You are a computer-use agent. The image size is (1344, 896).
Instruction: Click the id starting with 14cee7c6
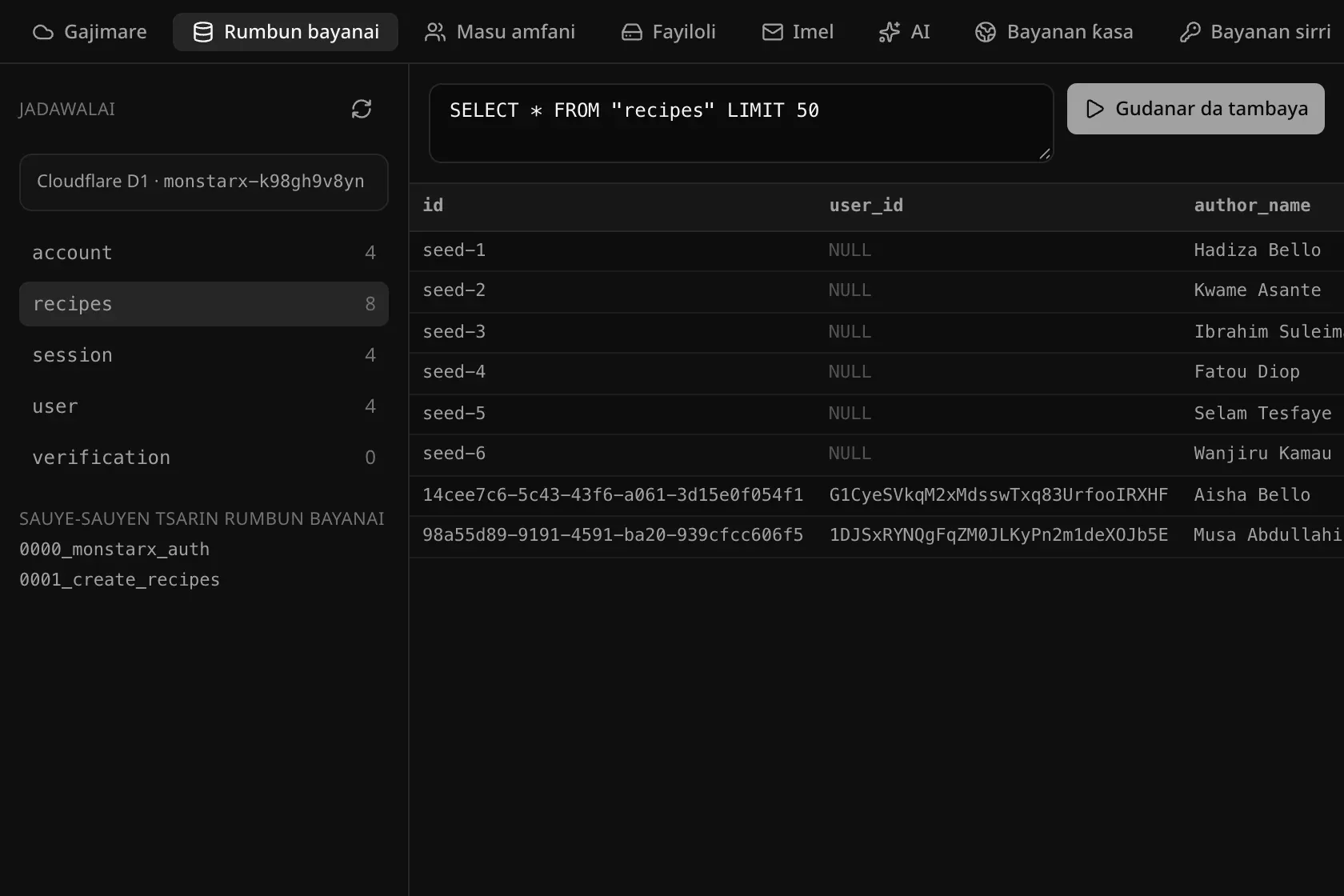point(613,495)
